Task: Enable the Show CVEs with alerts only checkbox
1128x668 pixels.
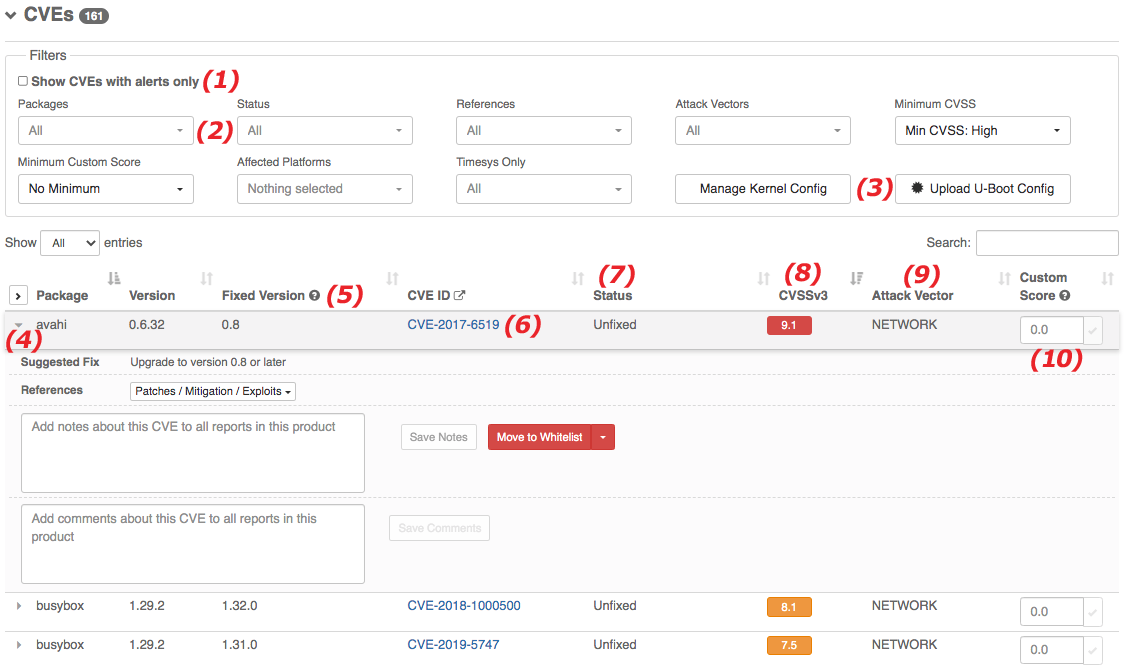Action: [x=22, y=81]
